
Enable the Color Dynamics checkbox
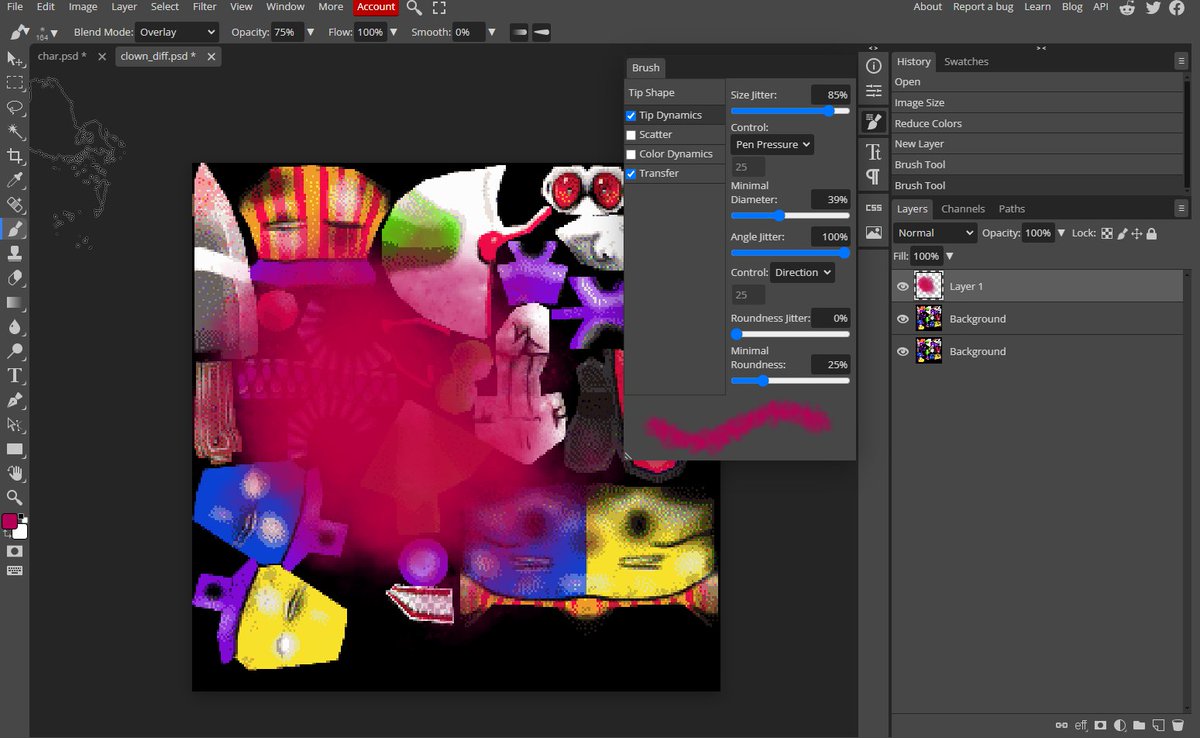click(631, 154)
